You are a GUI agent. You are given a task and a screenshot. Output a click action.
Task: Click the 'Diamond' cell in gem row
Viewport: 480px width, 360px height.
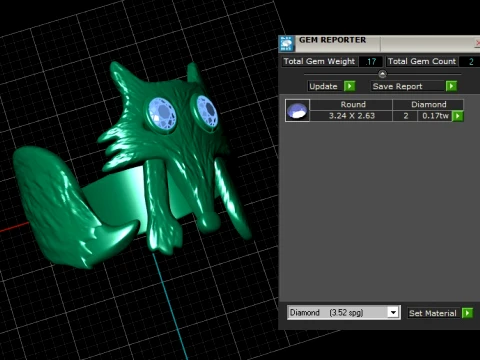(x=428, y=104)
